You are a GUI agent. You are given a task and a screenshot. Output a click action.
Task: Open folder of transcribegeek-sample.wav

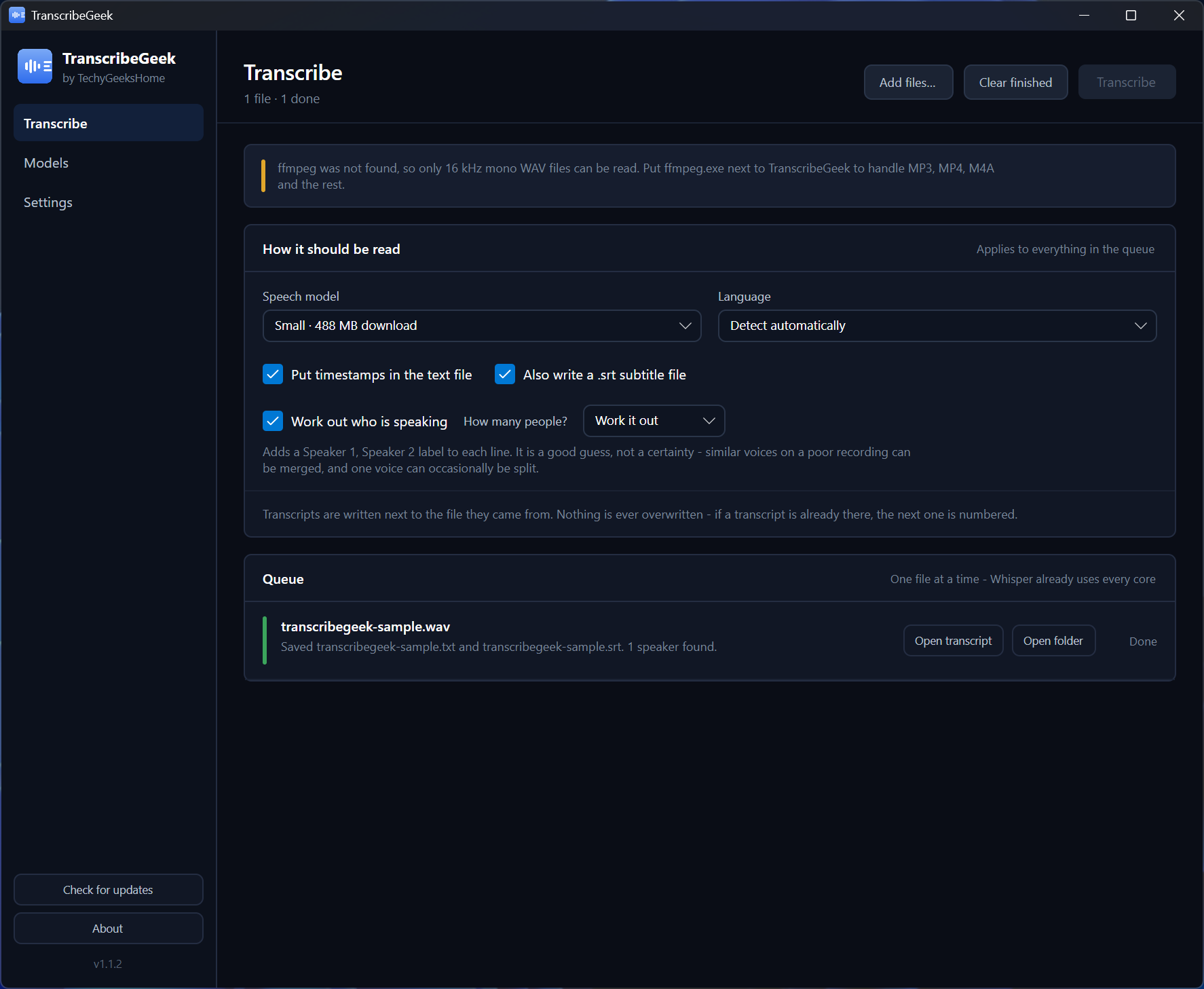tap(1053, 641)
